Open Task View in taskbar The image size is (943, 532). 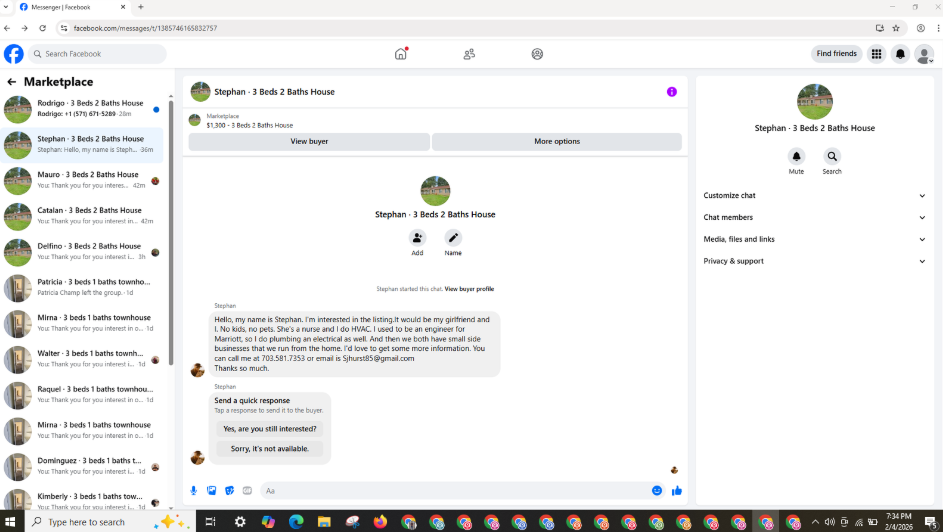point(210,521)
